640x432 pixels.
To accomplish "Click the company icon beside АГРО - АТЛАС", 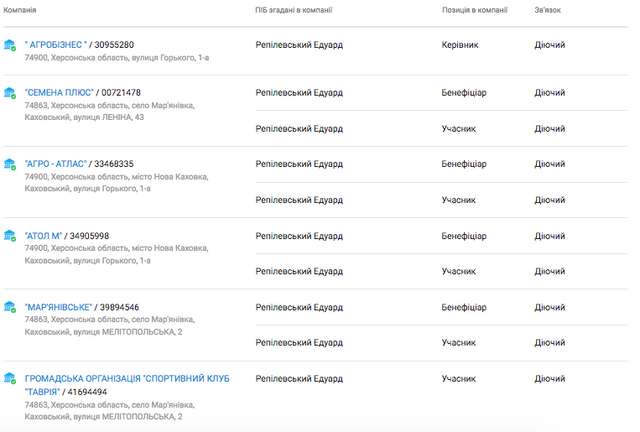I will point(10,165).
